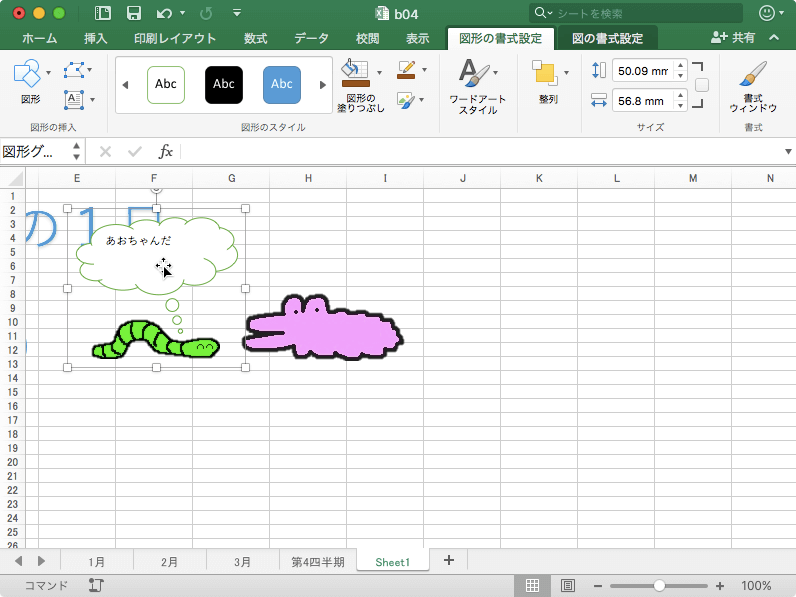Open the Arrange dropdown arrow
The height and width of the screenshot is (597, 796).
click(566, 73)
